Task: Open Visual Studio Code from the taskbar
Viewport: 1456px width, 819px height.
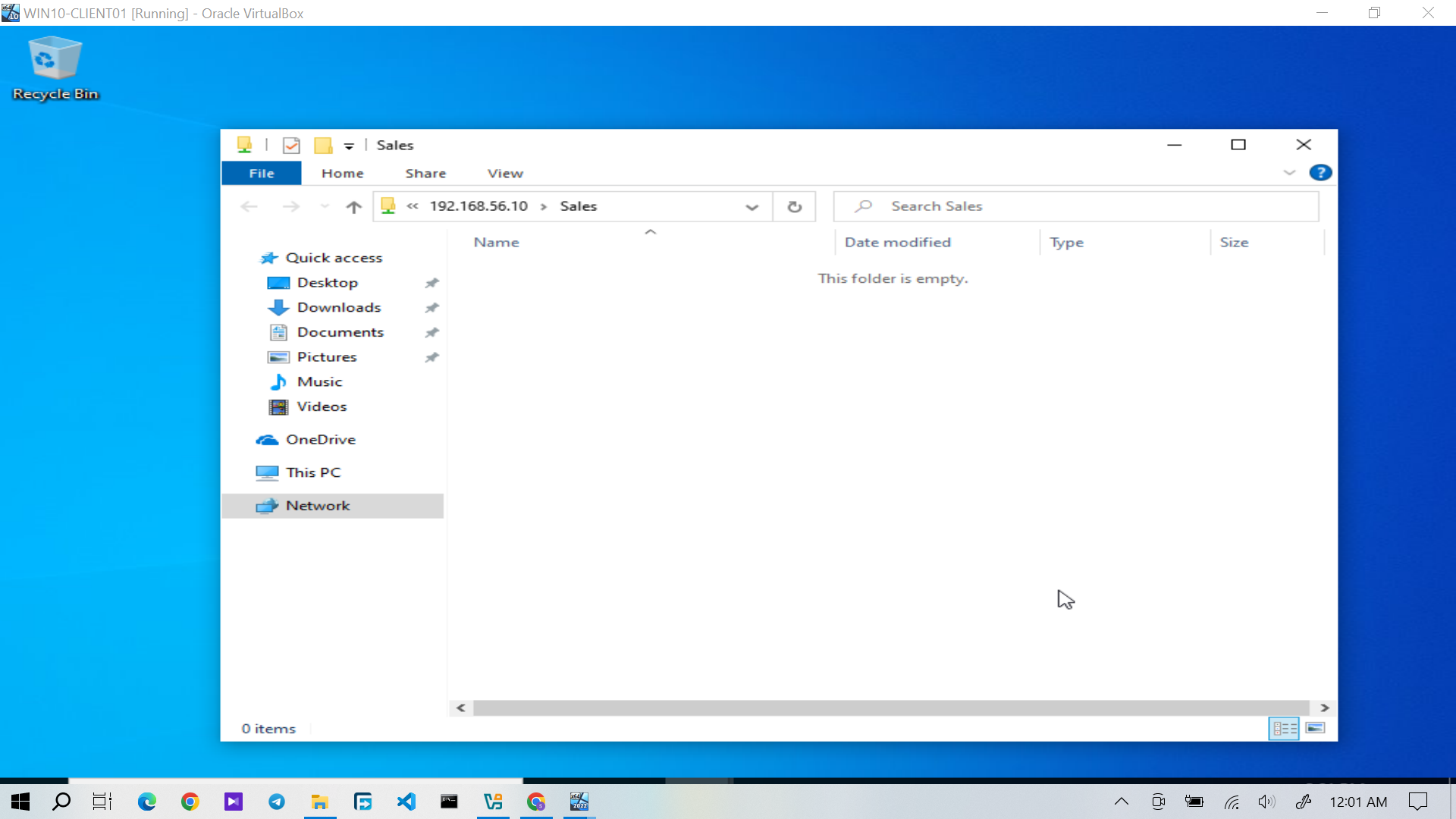Action: tap(406, 802)
